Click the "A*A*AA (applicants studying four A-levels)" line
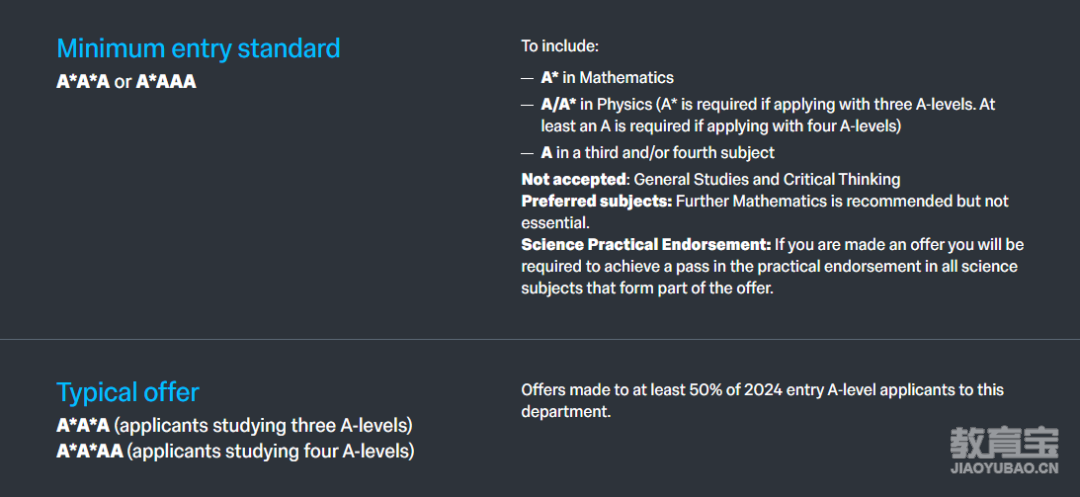Viewport: 1080px width, 497px height. [x=235, y=452]
